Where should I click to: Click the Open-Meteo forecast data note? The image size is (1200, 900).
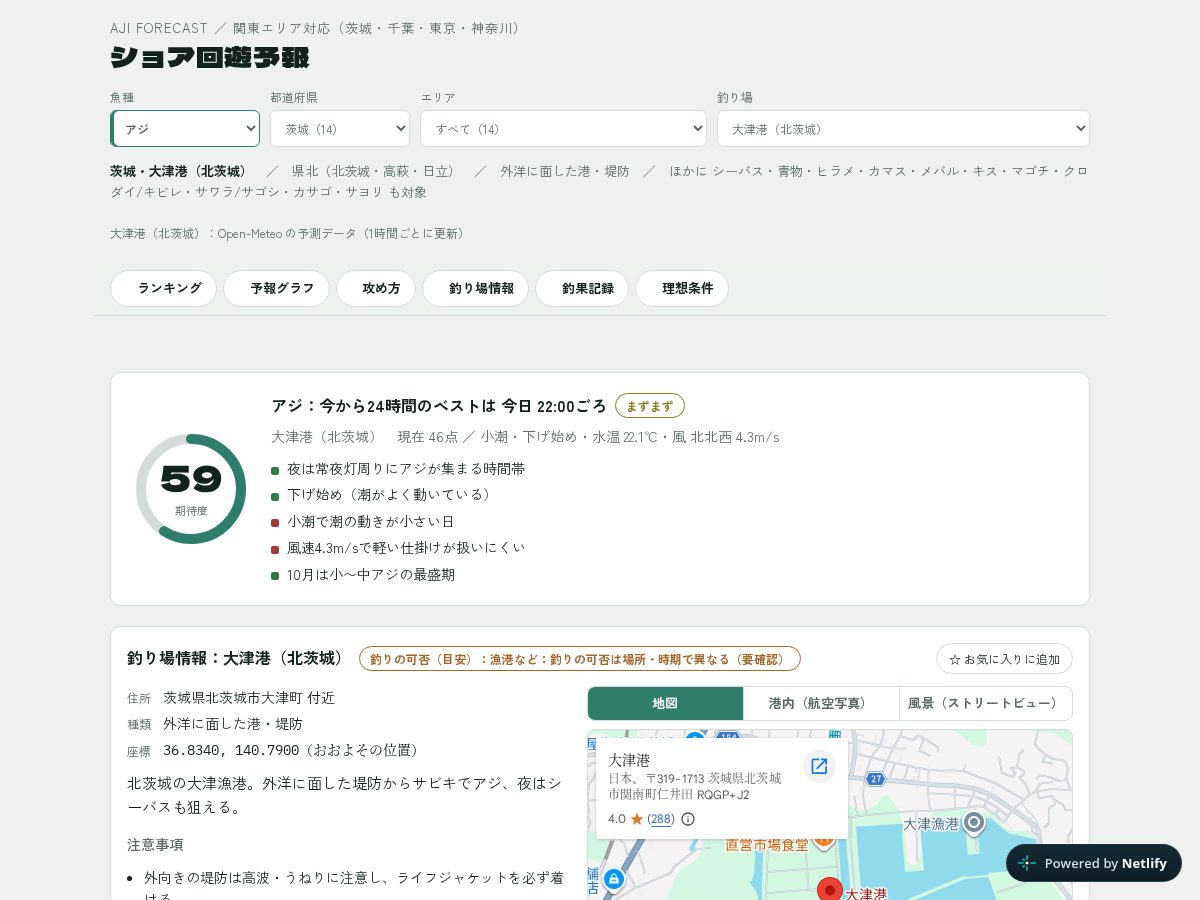tap(290, 233)
